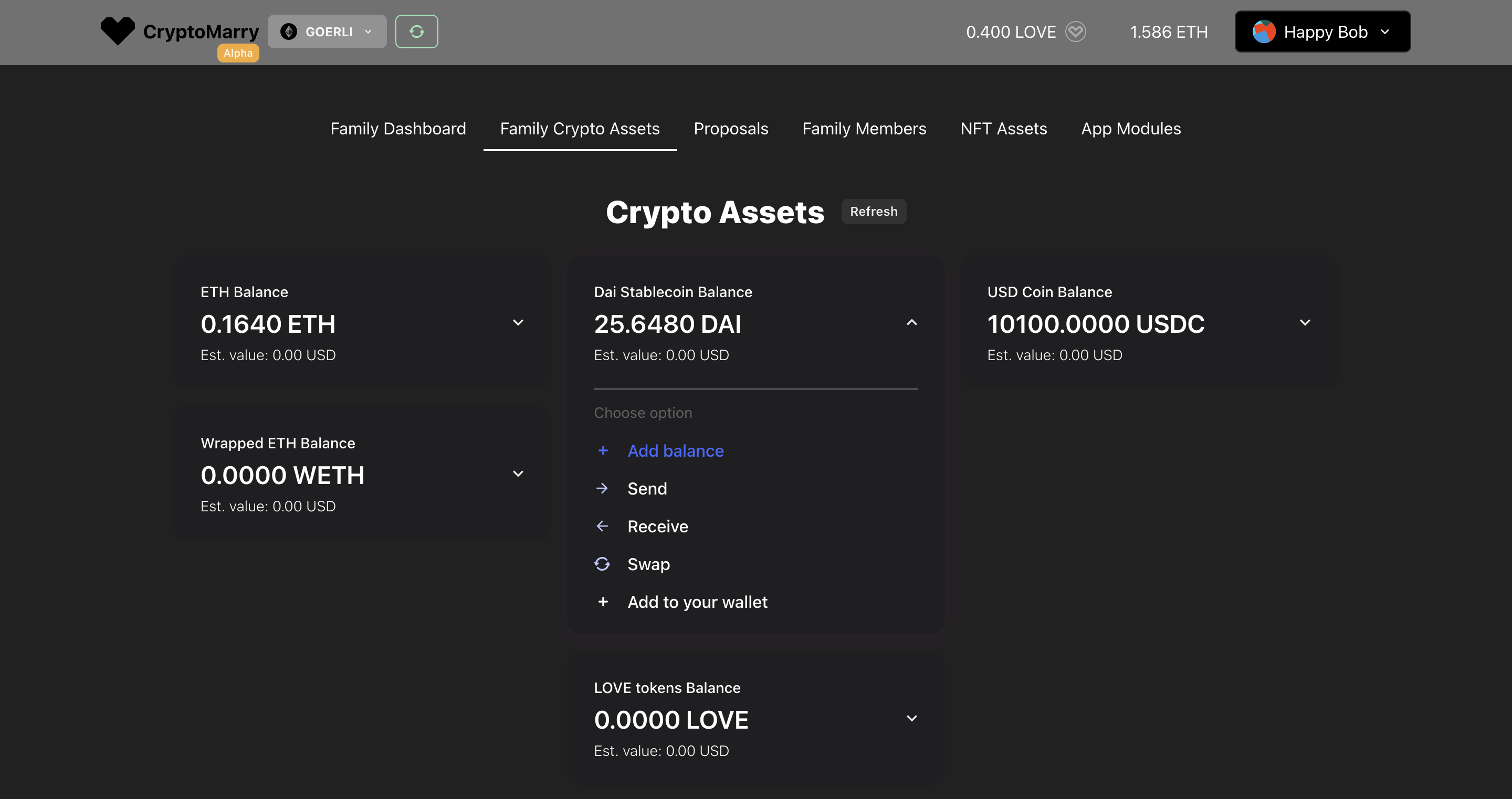Open the Proposals tab

pyautogui.click(x=731, y=129)
